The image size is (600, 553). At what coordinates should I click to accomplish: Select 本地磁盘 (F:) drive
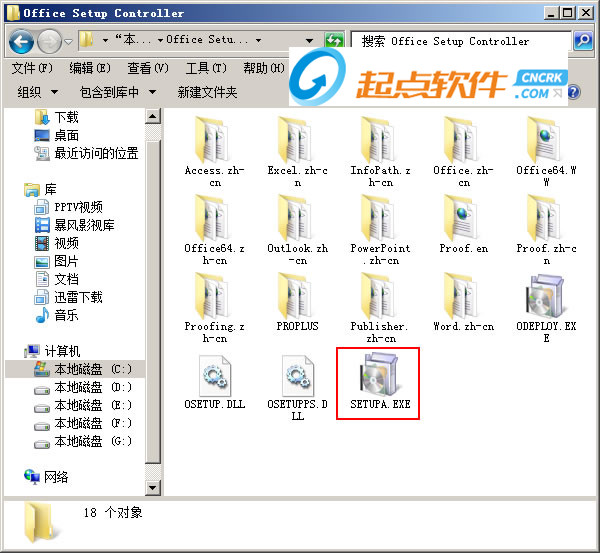pos(83,423)
